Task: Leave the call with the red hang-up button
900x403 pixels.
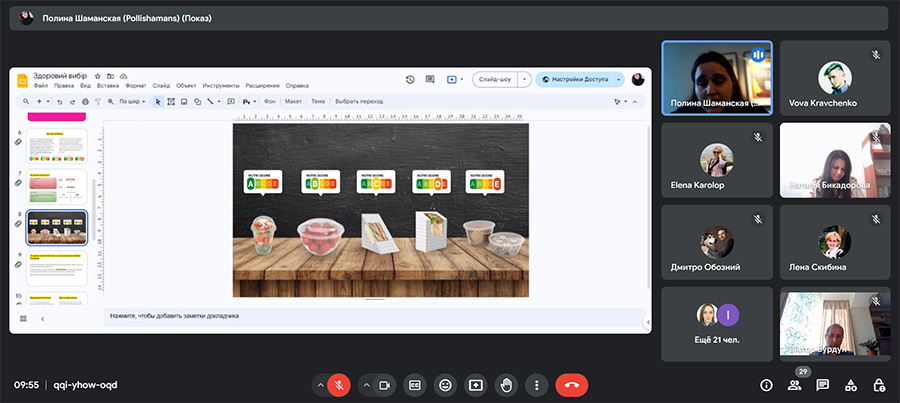Action: 572,385
